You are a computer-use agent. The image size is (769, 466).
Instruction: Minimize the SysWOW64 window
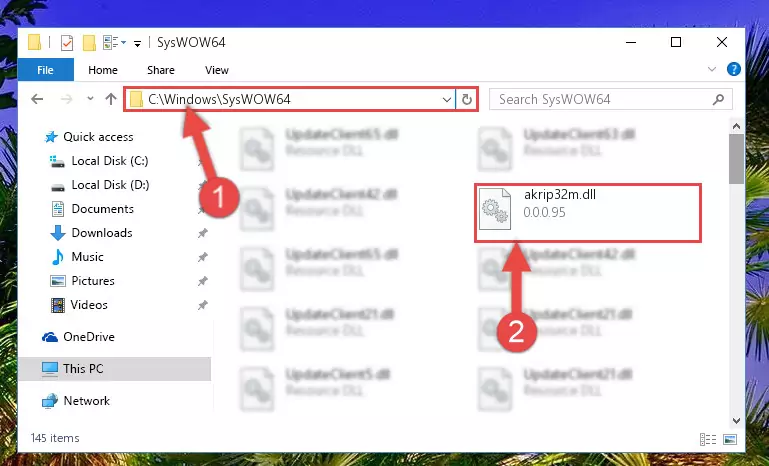[631, 42]
